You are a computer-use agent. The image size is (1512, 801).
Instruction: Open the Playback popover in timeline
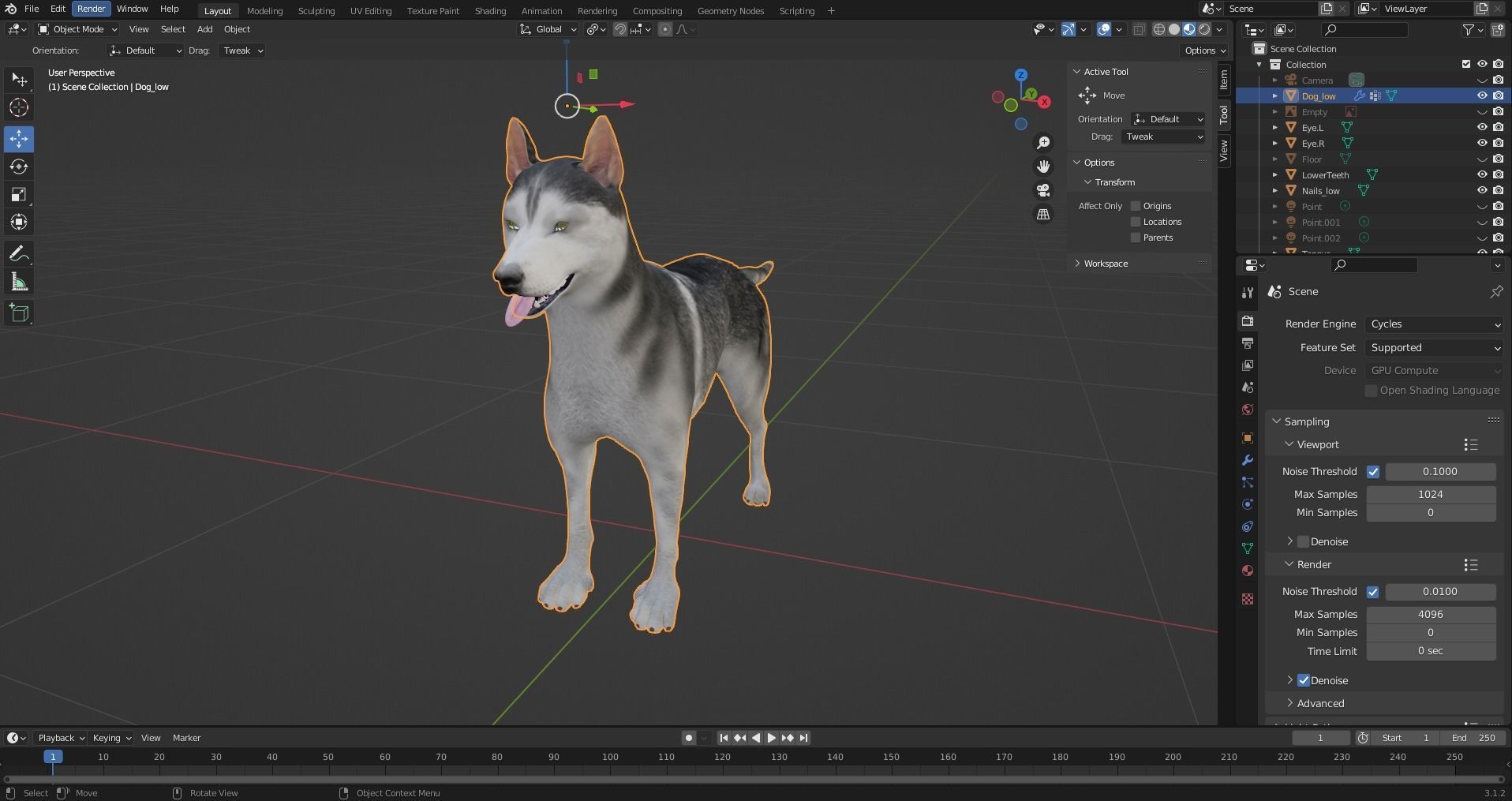(x=60, y=738)
